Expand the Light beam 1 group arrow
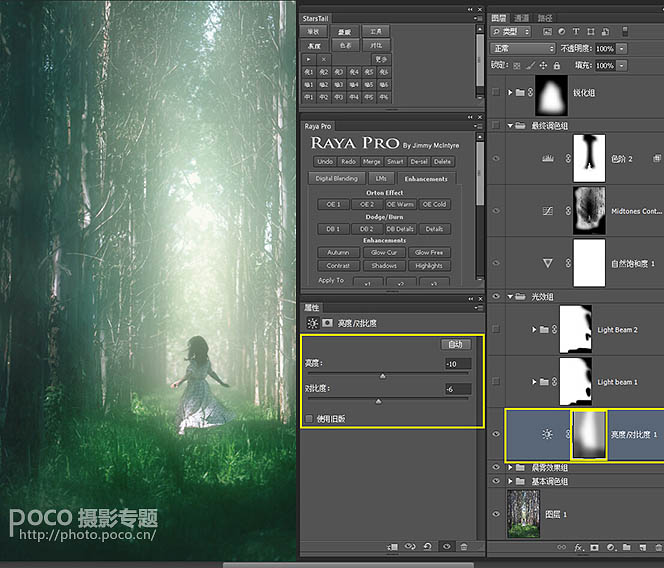Viewport: 664px width, 568px height. click(534, 382)
